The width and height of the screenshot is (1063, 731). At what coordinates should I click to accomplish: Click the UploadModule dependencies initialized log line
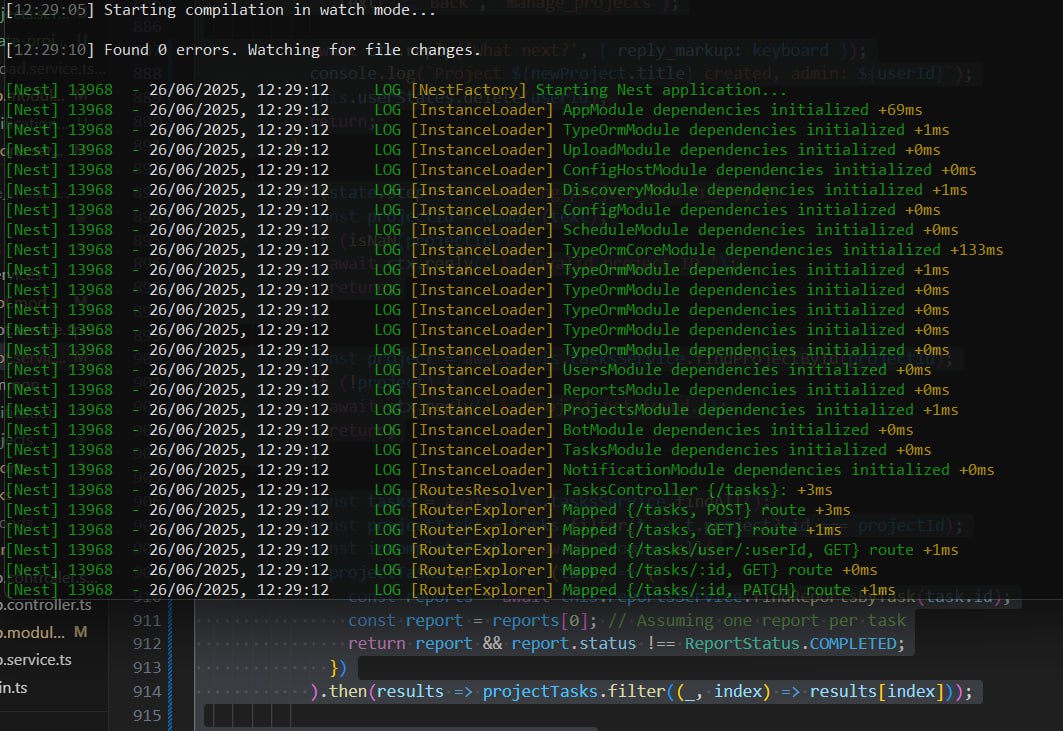473,150
